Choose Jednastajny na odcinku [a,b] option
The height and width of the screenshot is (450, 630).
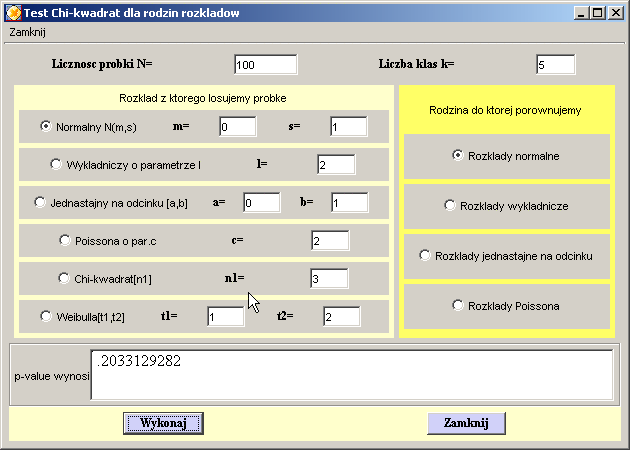(x=41, y=202)
